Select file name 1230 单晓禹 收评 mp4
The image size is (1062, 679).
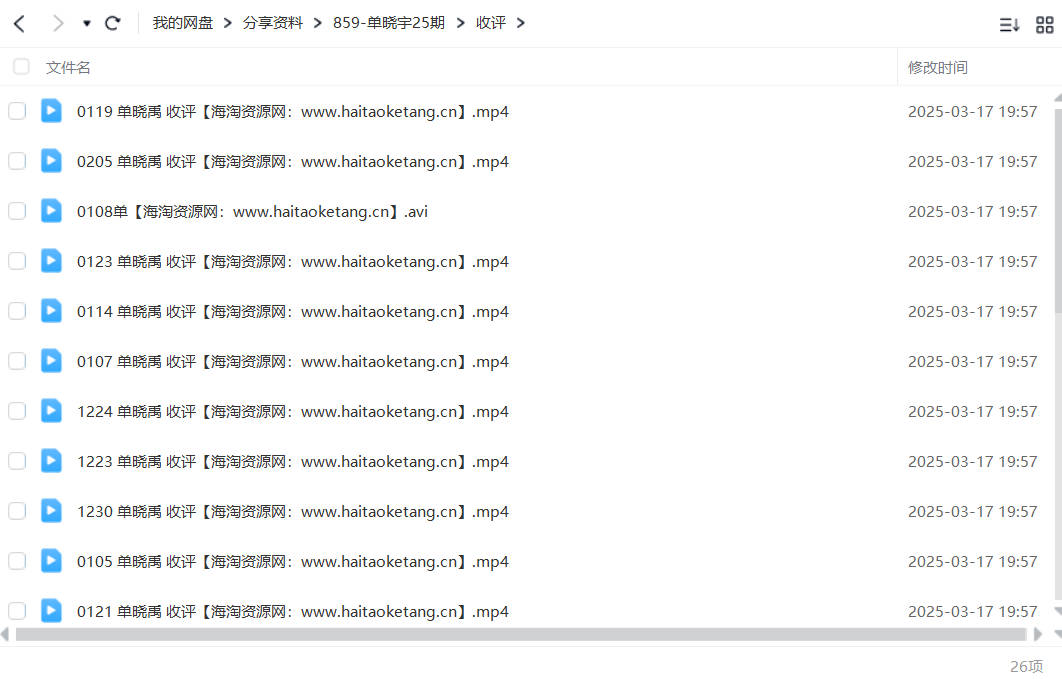[293, 512]
